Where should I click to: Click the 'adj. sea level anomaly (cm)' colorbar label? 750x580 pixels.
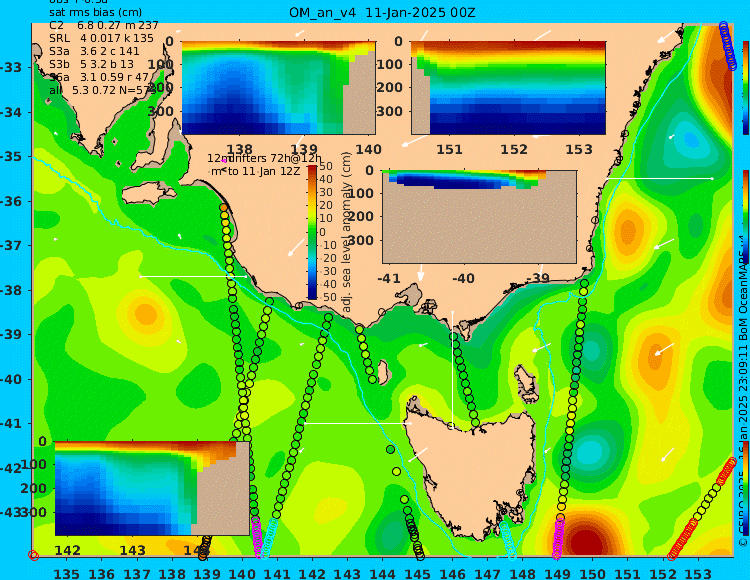[347, 232]
